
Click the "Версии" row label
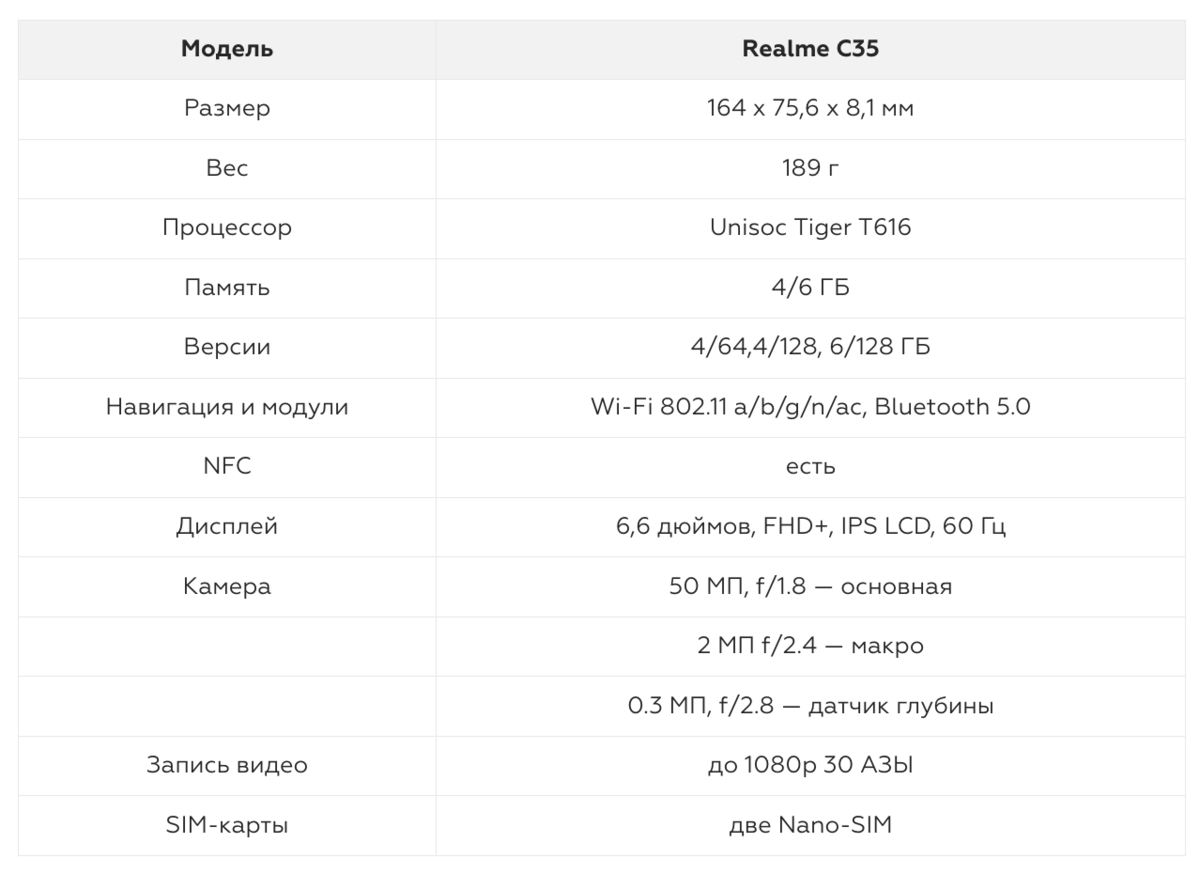pyautogui.click(x=227, y=347)
